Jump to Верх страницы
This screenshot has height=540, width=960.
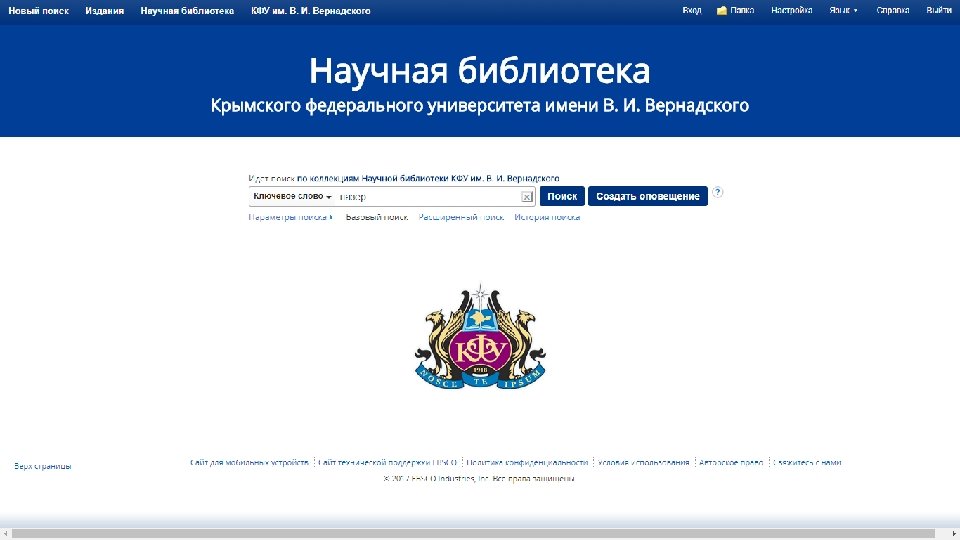coord(43,467)
